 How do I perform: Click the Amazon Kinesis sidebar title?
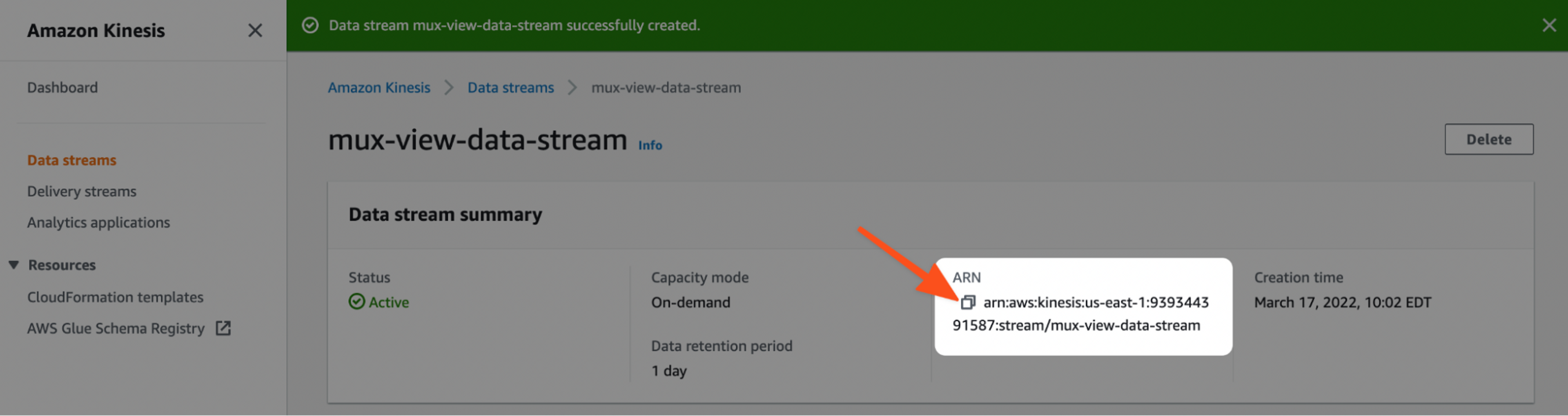[x=96, y=31]
